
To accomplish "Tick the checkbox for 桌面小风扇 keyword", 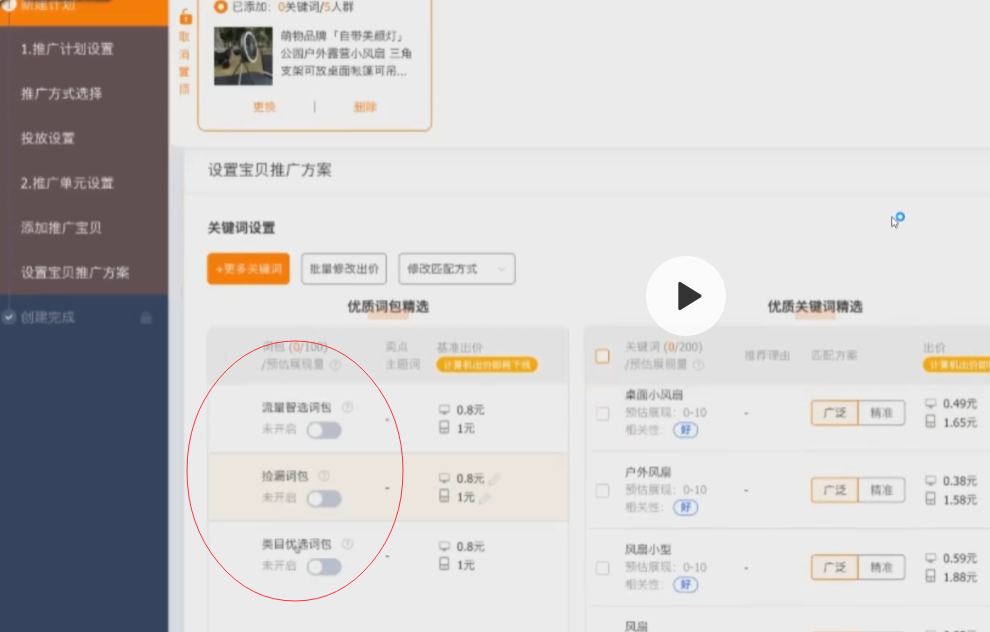I will [x=602, y=413].
